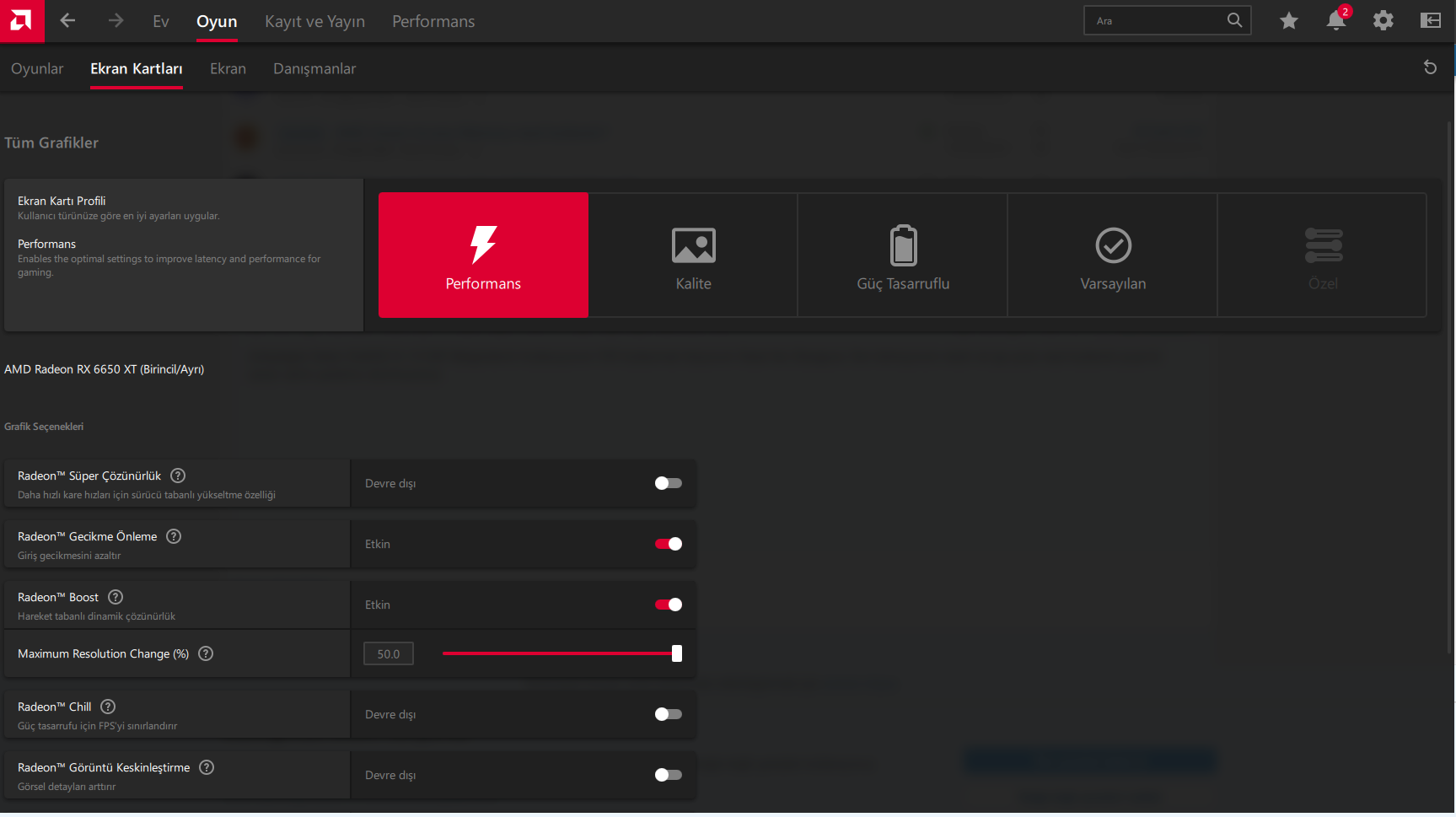Enable Radeon Süper Çözünürlük switch

point(669,483)
